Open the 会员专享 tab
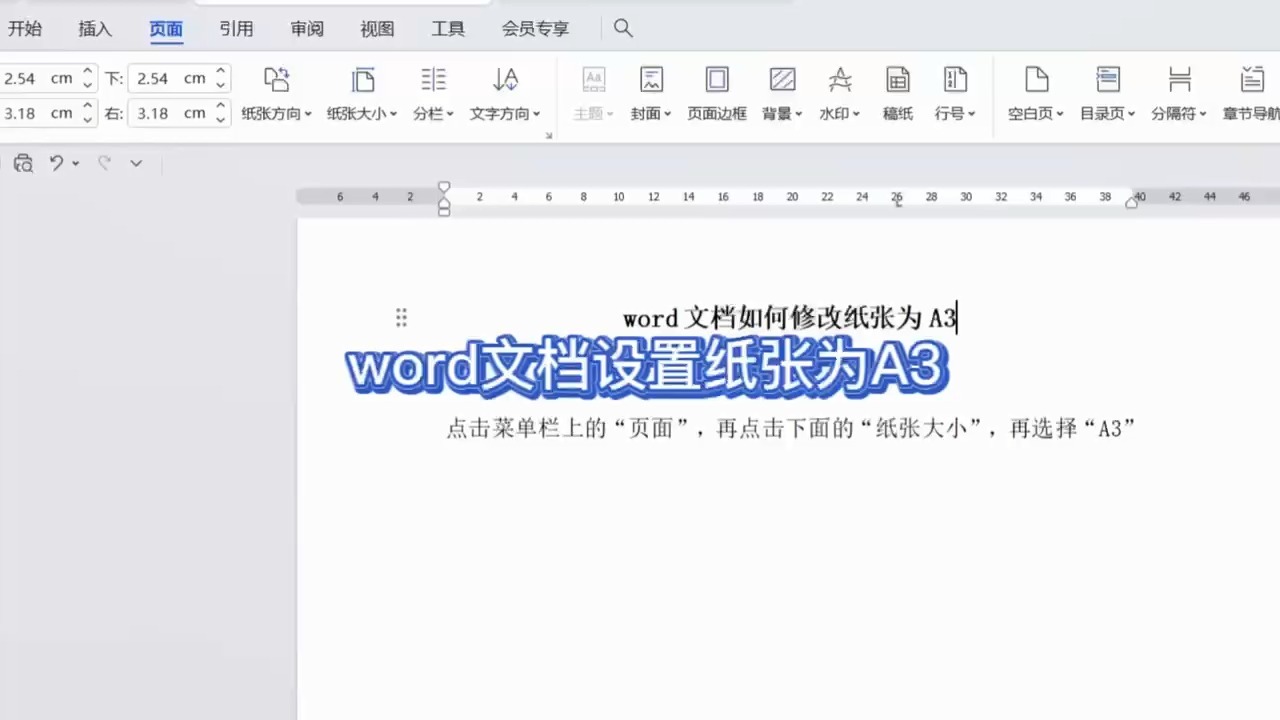Screen dimensions: 1280x720 pos(535,29)
